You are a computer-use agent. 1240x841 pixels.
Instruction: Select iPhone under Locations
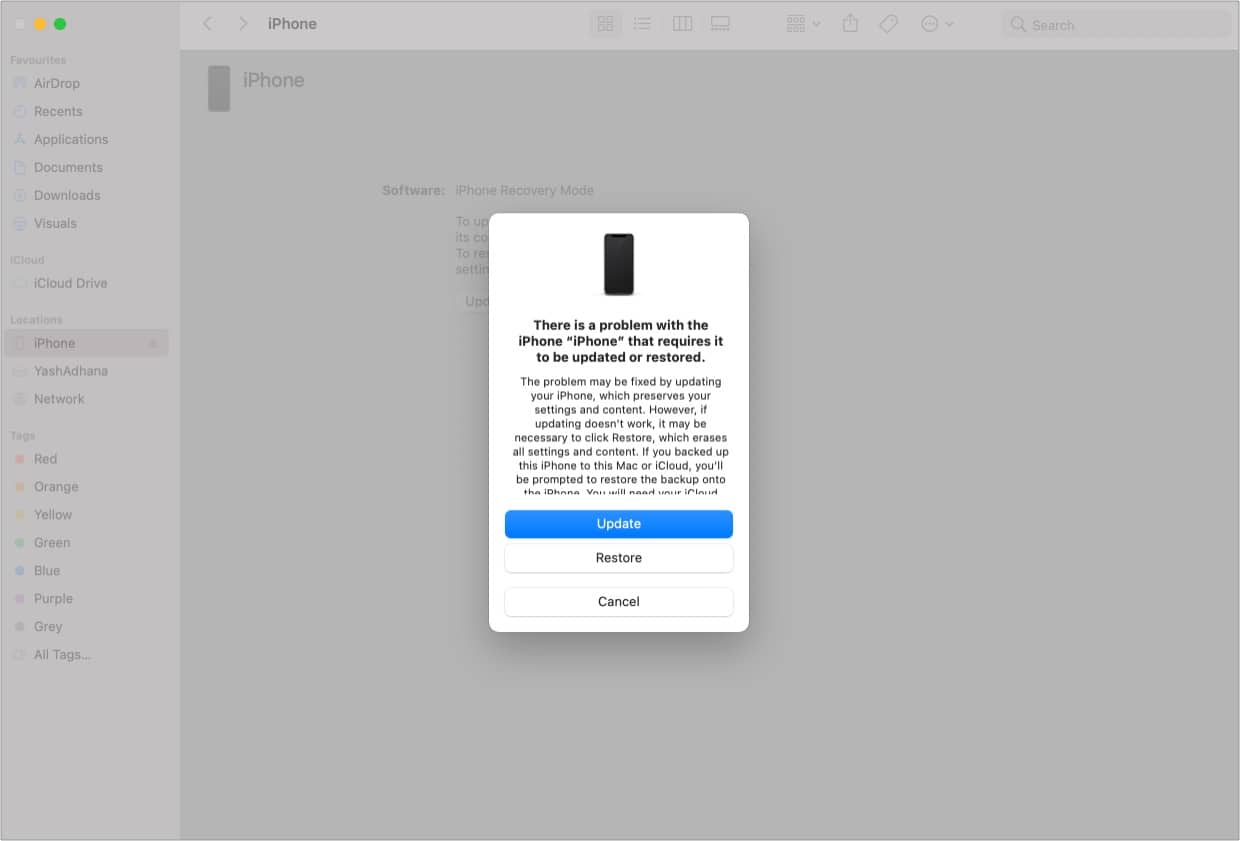pyautogui.click(x=85, y=344)
